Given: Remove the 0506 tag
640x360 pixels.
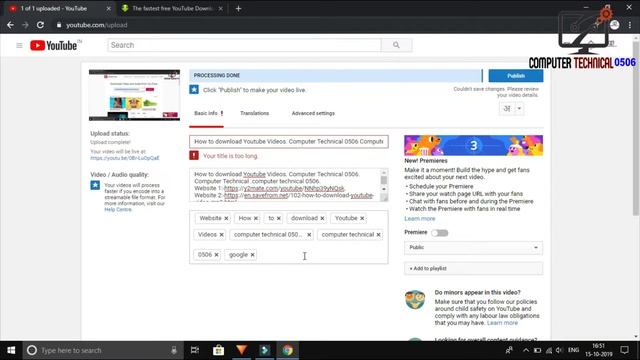Looking at the screenshot, I should coord(217,255).
